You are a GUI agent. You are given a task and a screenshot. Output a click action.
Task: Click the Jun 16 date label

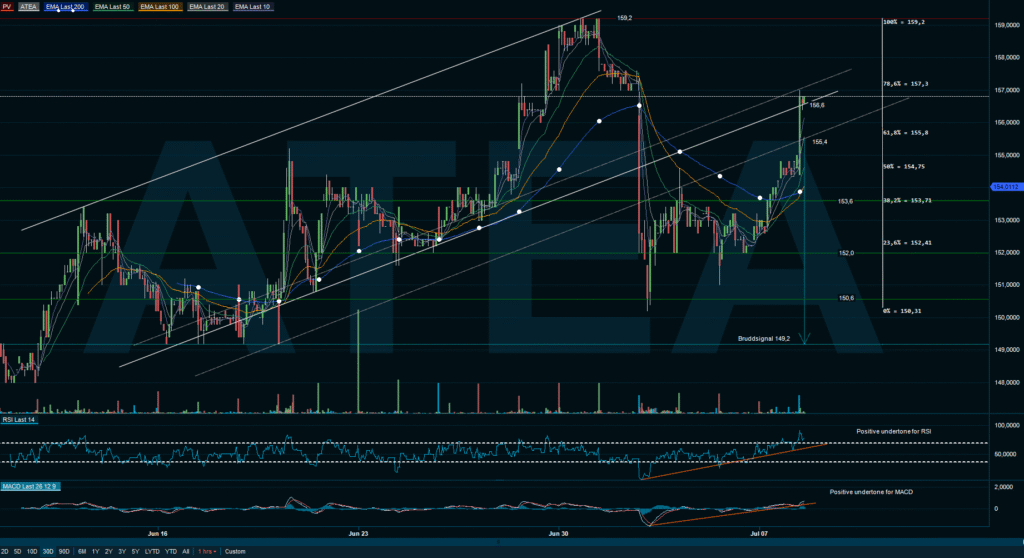pos(157,534)
